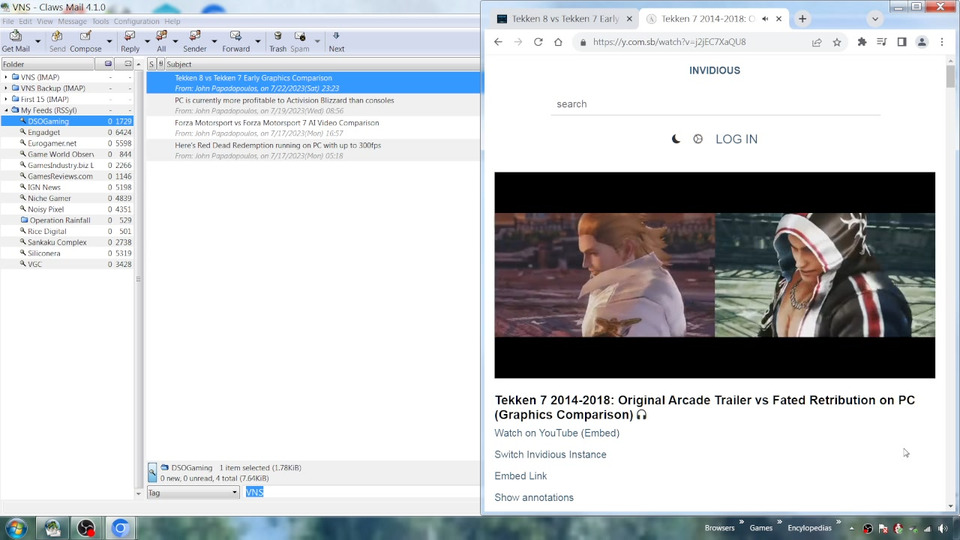960x540 pixels.
Task: Click the Chromium taskbar icon
Action: tap(120, 528)
